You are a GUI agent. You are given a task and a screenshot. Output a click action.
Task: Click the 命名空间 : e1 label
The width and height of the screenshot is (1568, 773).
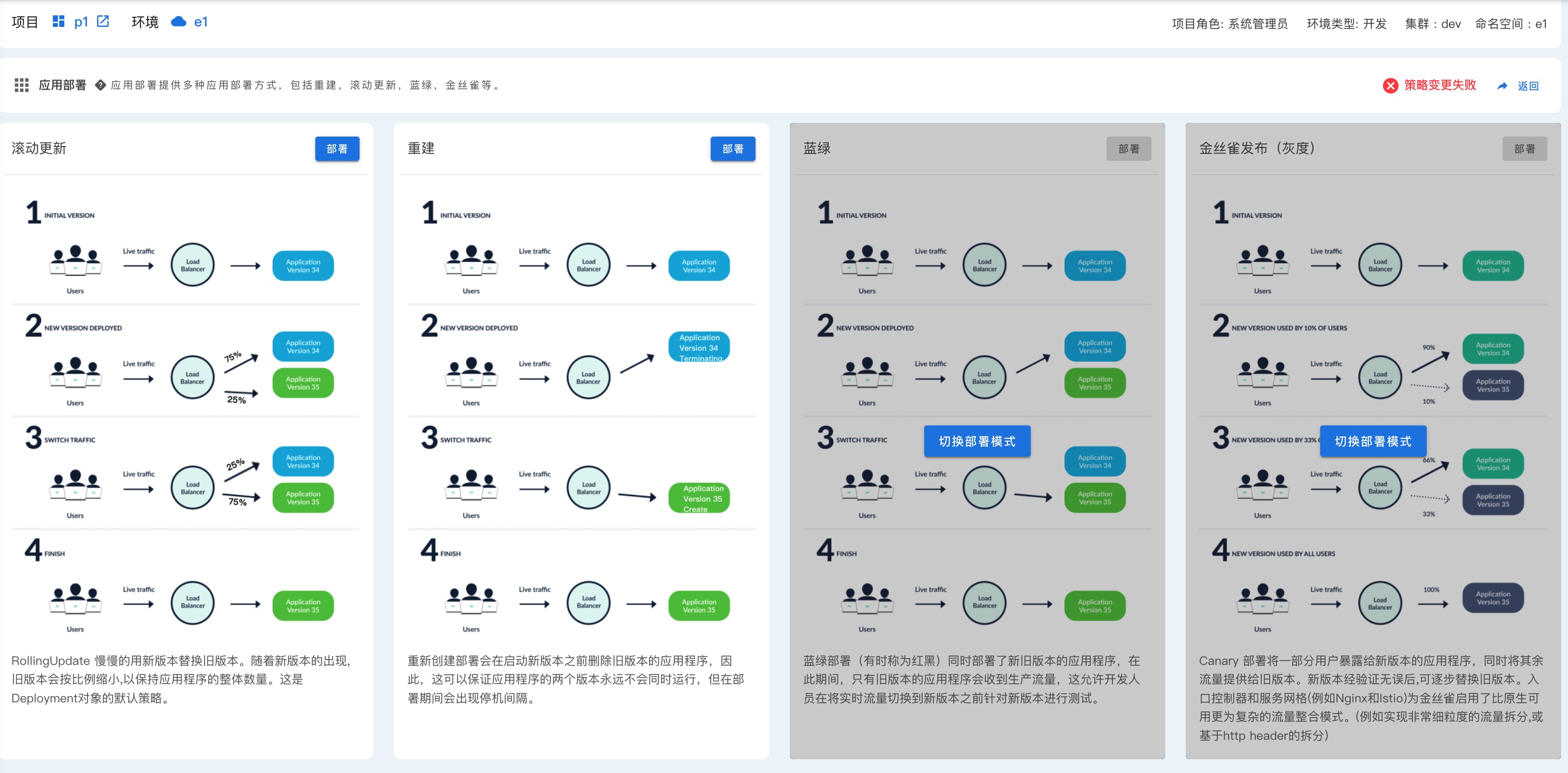[1511, 24]
